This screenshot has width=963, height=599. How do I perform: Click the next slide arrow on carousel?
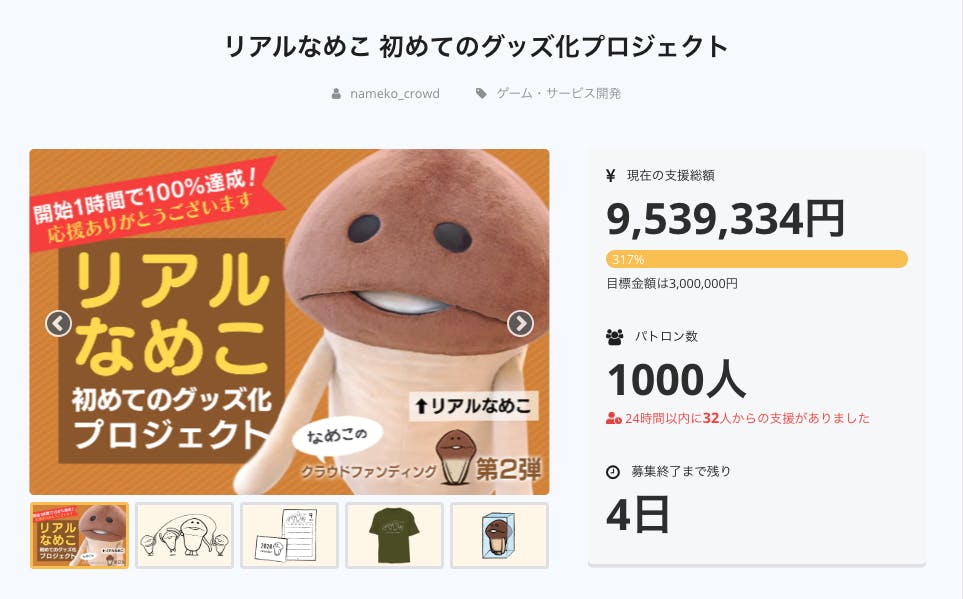tap(520, 323)
